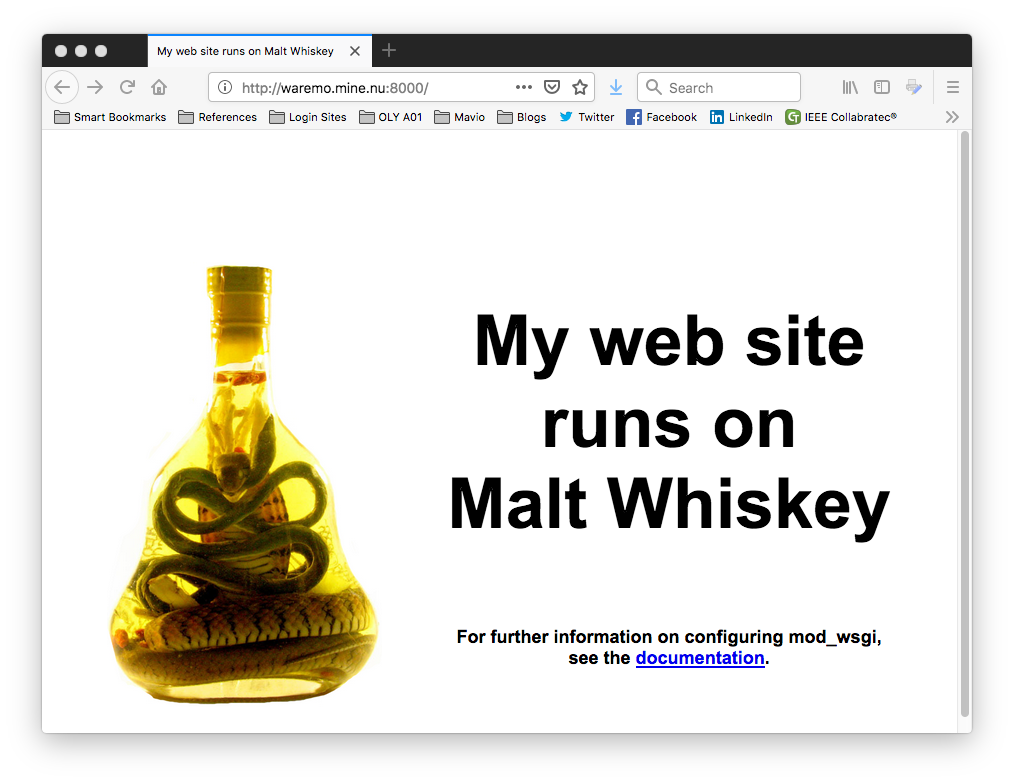This screenshot has width=1014, height=783.
Task: Show more bookmarks with the chevron
Action: (x=952, y=117)
